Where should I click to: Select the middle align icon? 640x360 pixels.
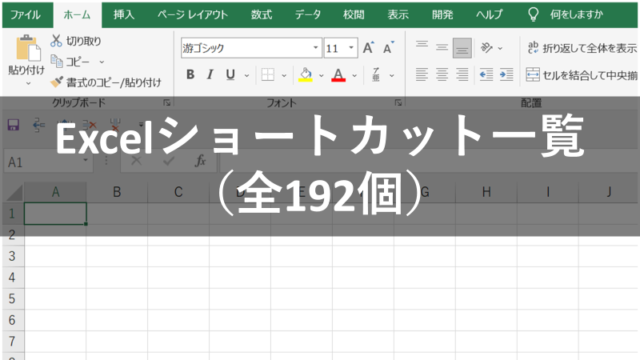pyautogui.click(x=442, y=48)
